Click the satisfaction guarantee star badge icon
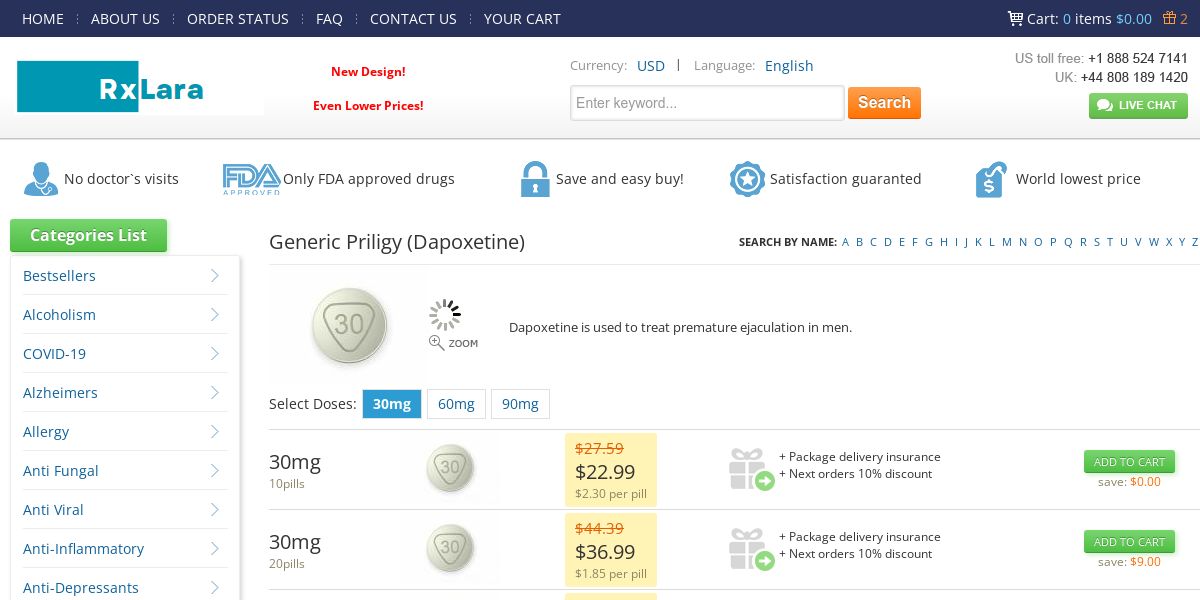 pos(747,179)
